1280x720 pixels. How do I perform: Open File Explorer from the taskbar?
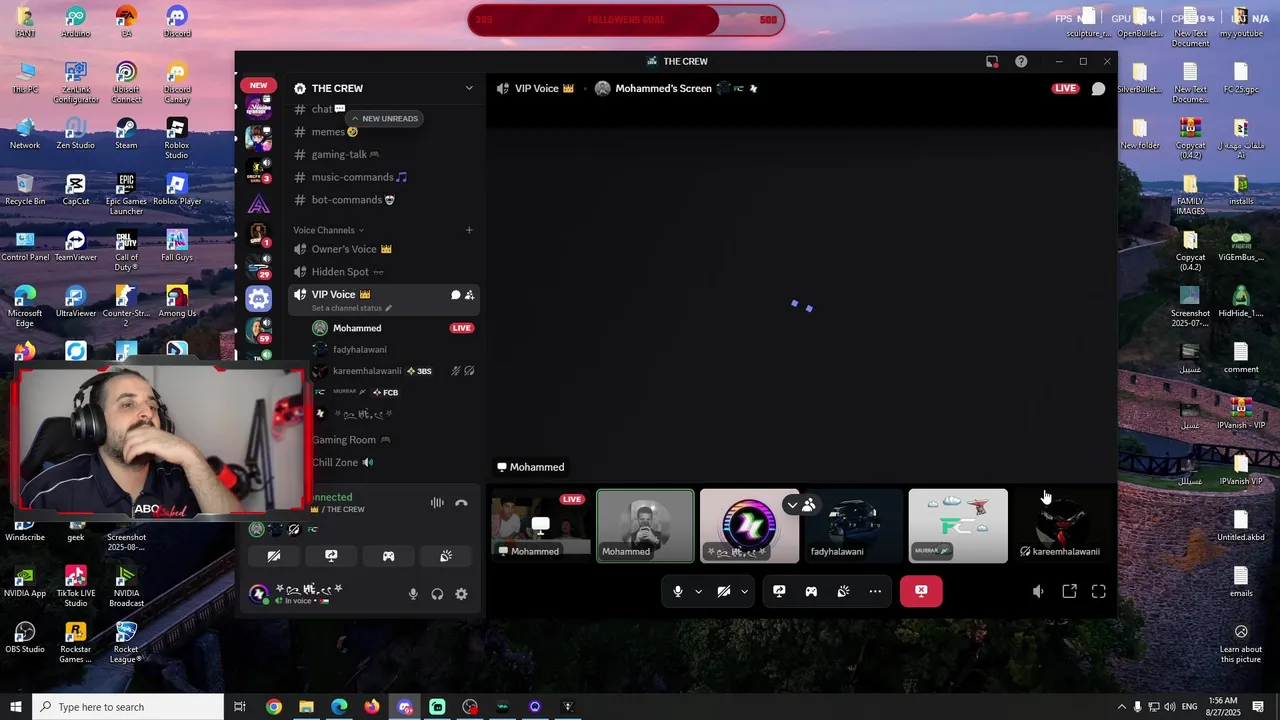click(x=306, y=707)
